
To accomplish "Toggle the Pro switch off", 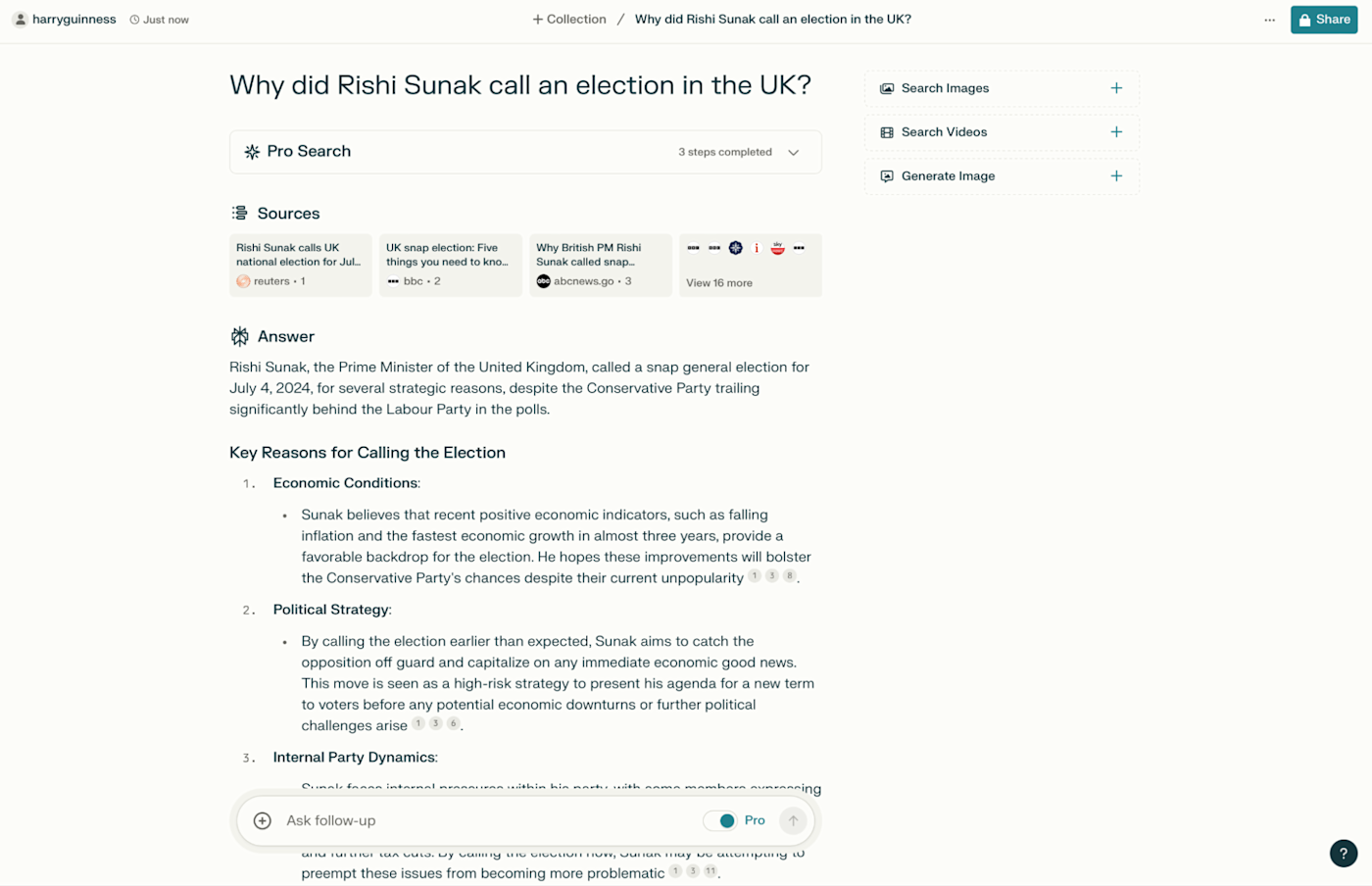I will (720, 821).
